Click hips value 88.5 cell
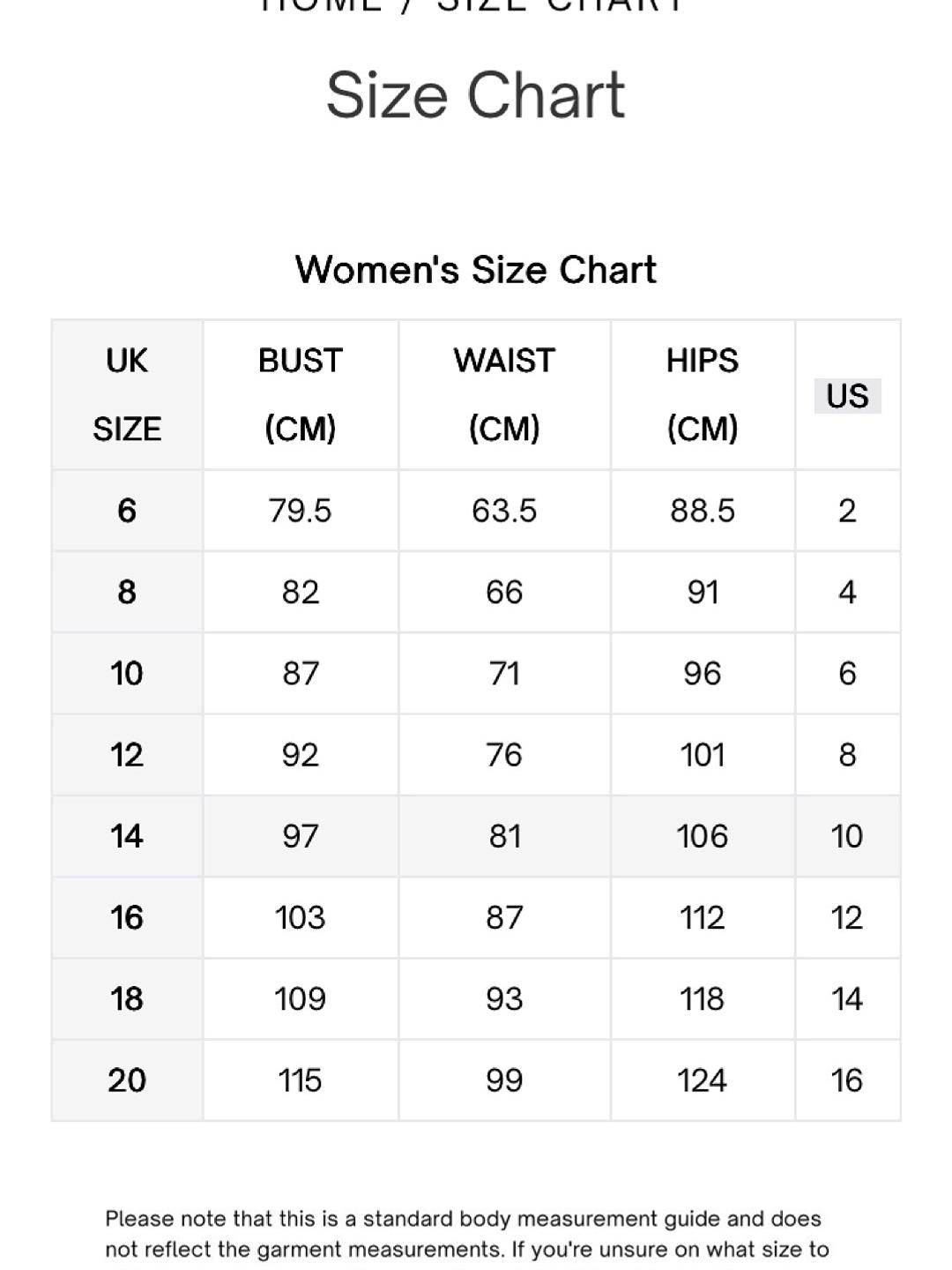This screenshot has width=952, height=1270. pyautogui.click(x=703, y=511)
